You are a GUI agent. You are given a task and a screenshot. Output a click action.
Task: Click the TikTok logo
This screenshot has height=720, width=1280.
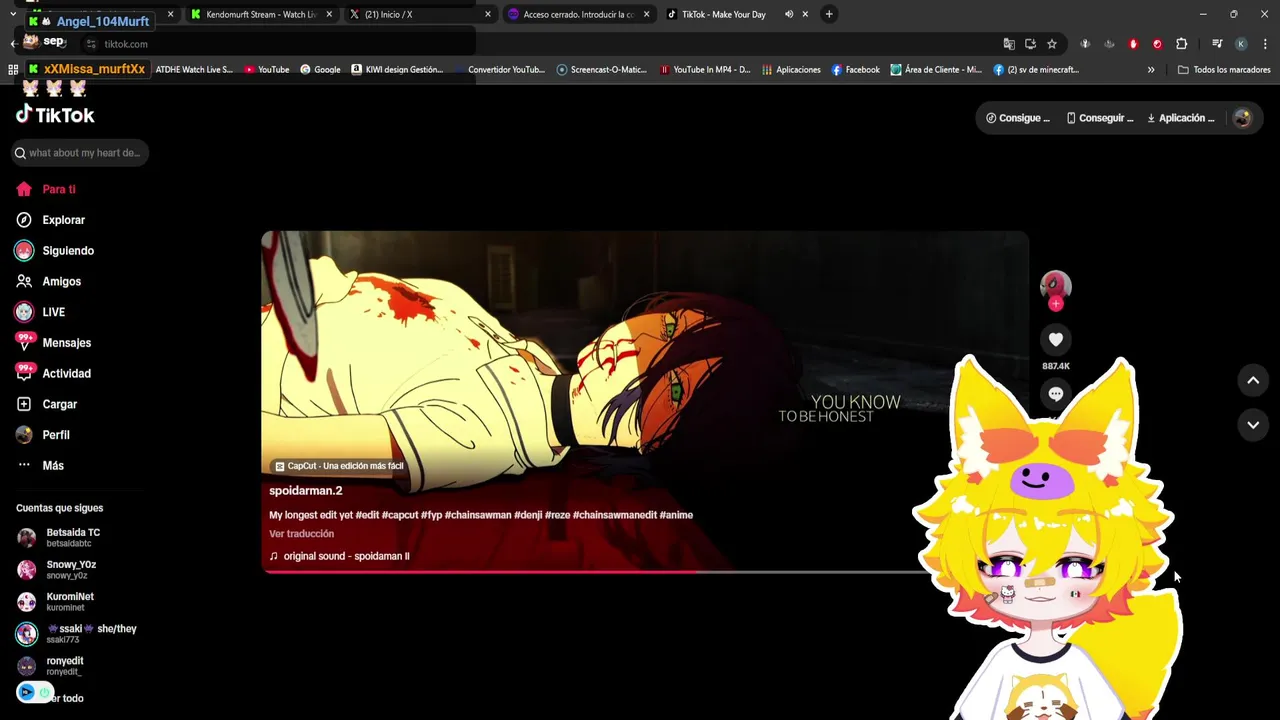pyautogui.click(x=55, y=114)
